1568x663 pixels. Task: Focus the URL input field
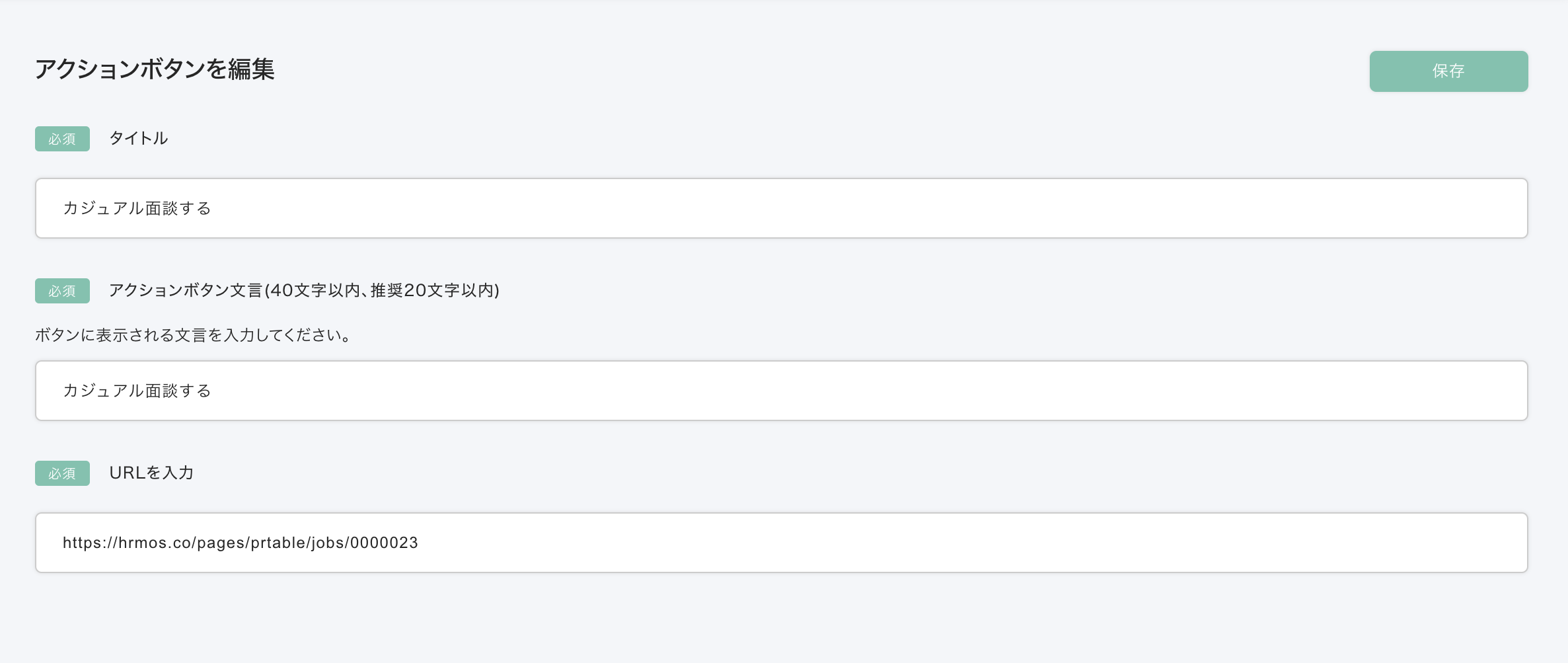click(x=781, y=543)
